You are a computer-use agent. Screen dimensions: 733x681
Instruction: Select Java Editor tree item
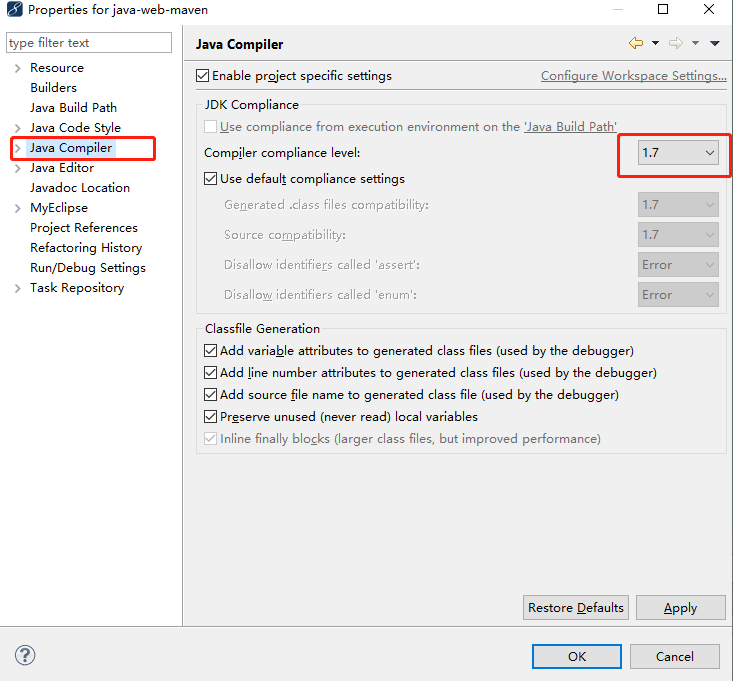point(62,168)
